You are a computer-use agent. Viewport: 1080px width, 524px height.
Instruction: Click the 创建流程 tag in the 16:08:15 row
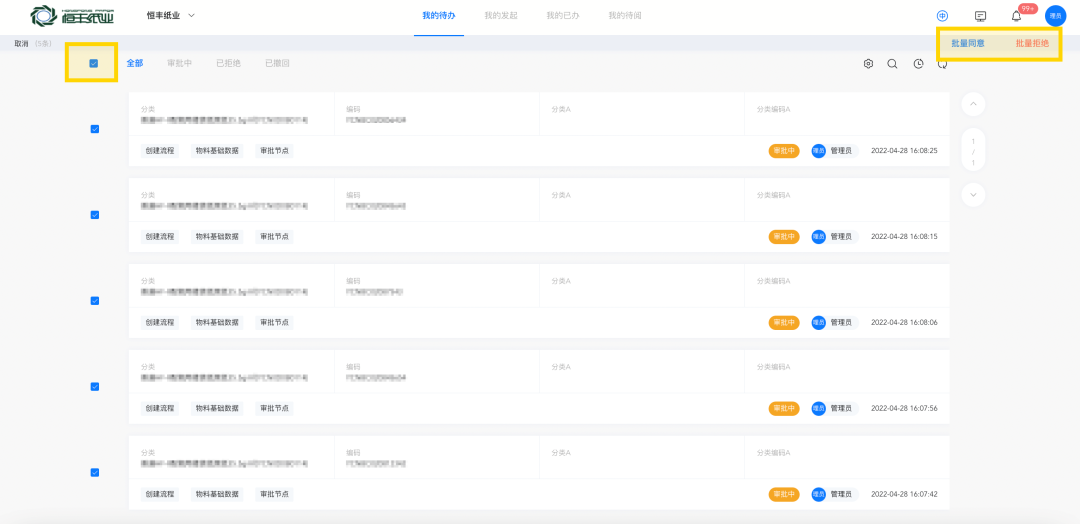(160, 237)
